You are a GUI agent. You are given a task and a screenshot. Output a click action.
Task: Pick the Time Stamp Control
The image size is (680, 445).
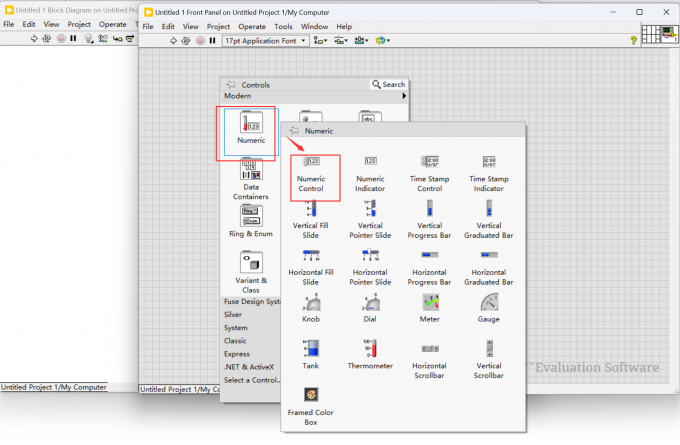click(429, 174)
